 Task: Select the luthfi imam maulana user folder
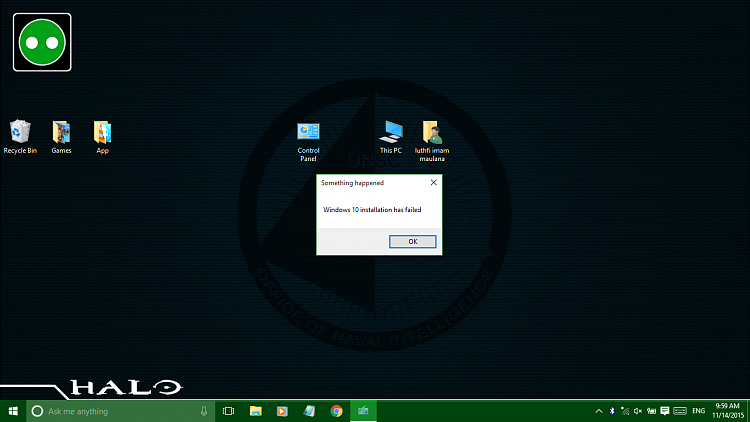[x=432, y=141]
